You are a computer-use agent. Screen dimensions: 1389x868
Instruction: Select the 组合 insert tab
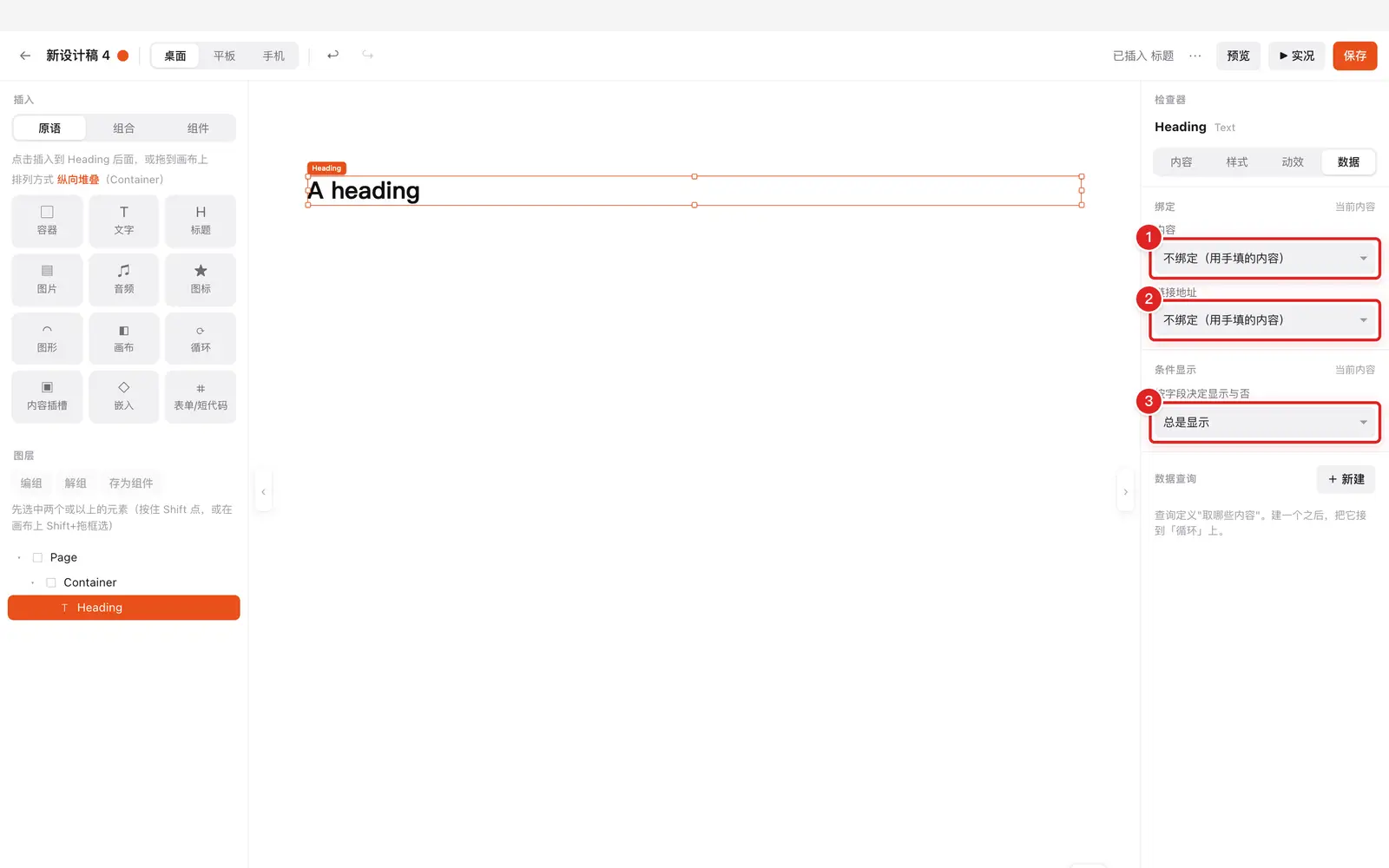pos(124,128)
